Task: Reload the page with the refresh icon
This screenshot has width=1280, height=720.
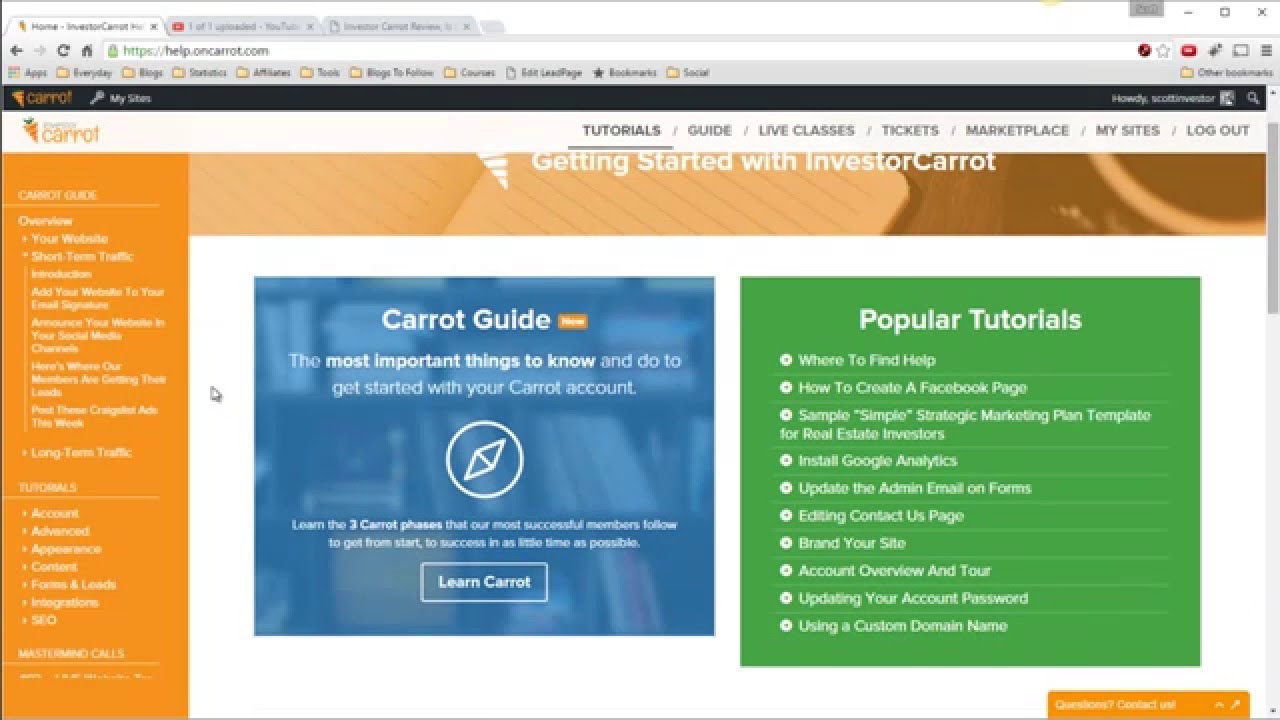Action: (64, 51)
